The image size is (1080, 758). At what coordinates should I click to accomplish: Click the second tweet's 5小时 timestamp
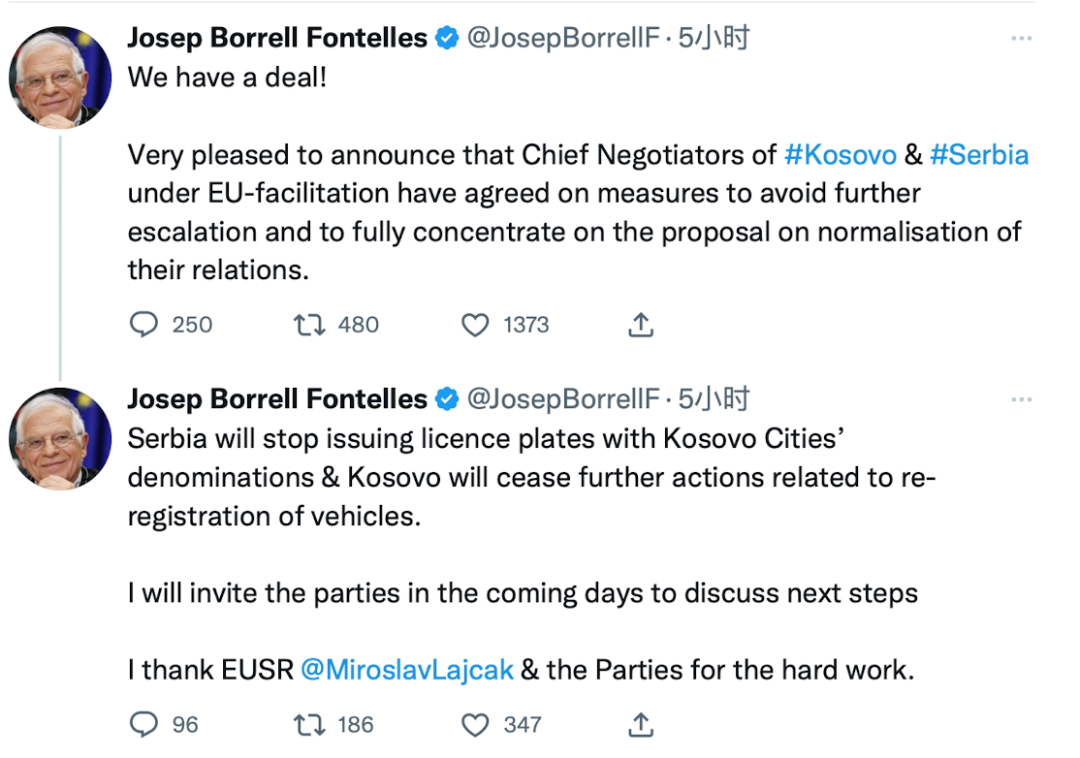pos(714,399)
